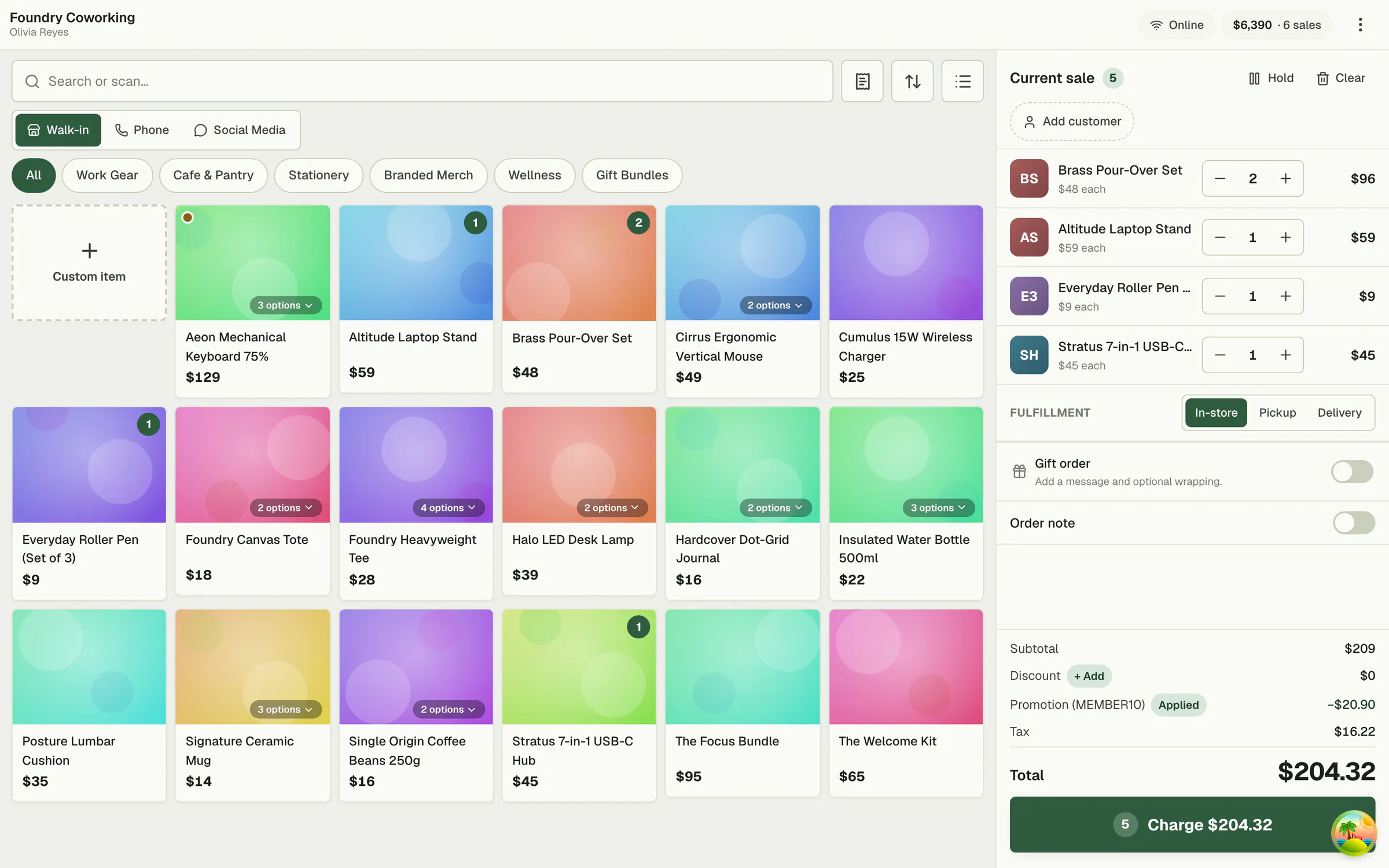Open the Stationery category

318,175
